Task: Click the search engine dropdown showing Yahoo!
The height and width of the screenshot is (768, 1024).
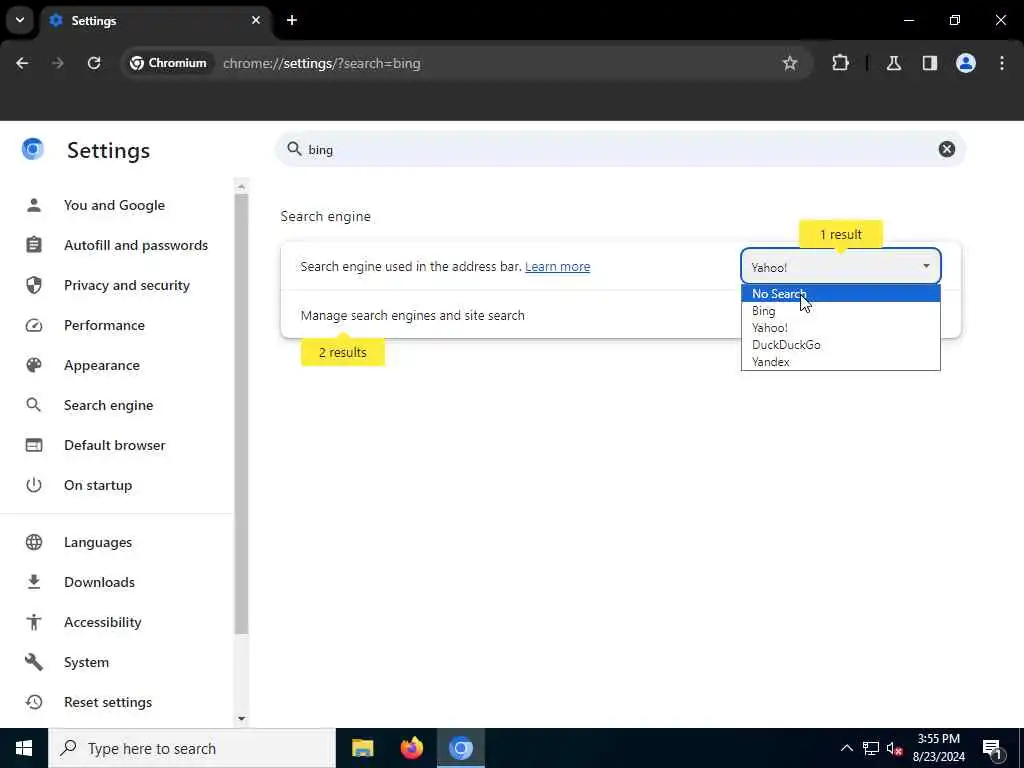Action: point(840,266)
